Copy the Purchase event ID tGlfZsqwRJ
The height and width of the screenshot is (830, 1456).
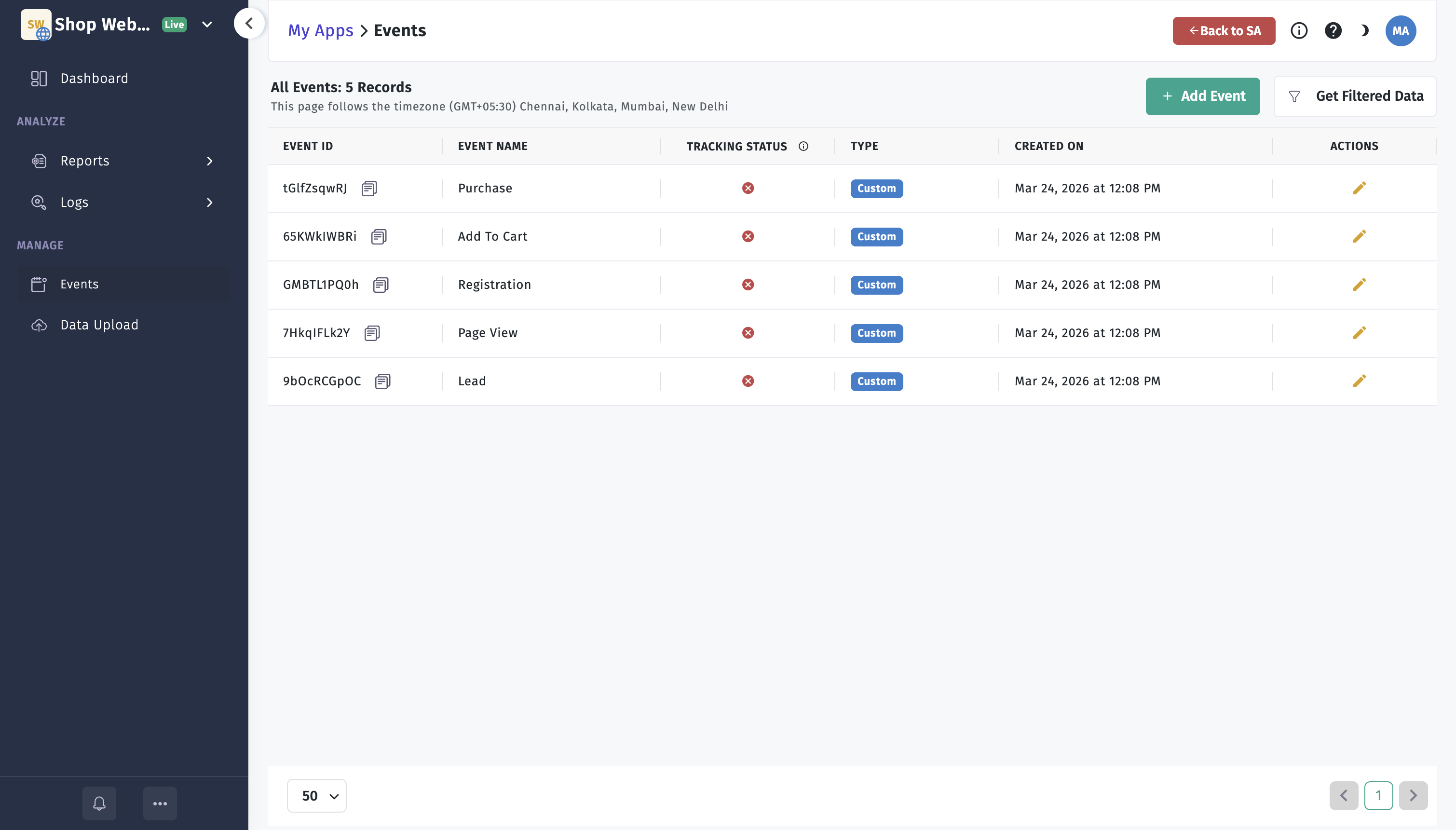pyautogui.click(x=369, y=188)
